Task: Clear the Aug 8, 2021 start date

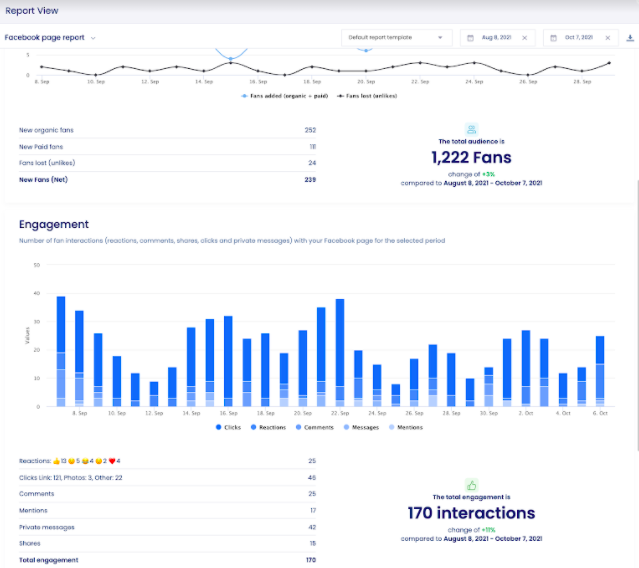Action: click(x=524, y=38)
